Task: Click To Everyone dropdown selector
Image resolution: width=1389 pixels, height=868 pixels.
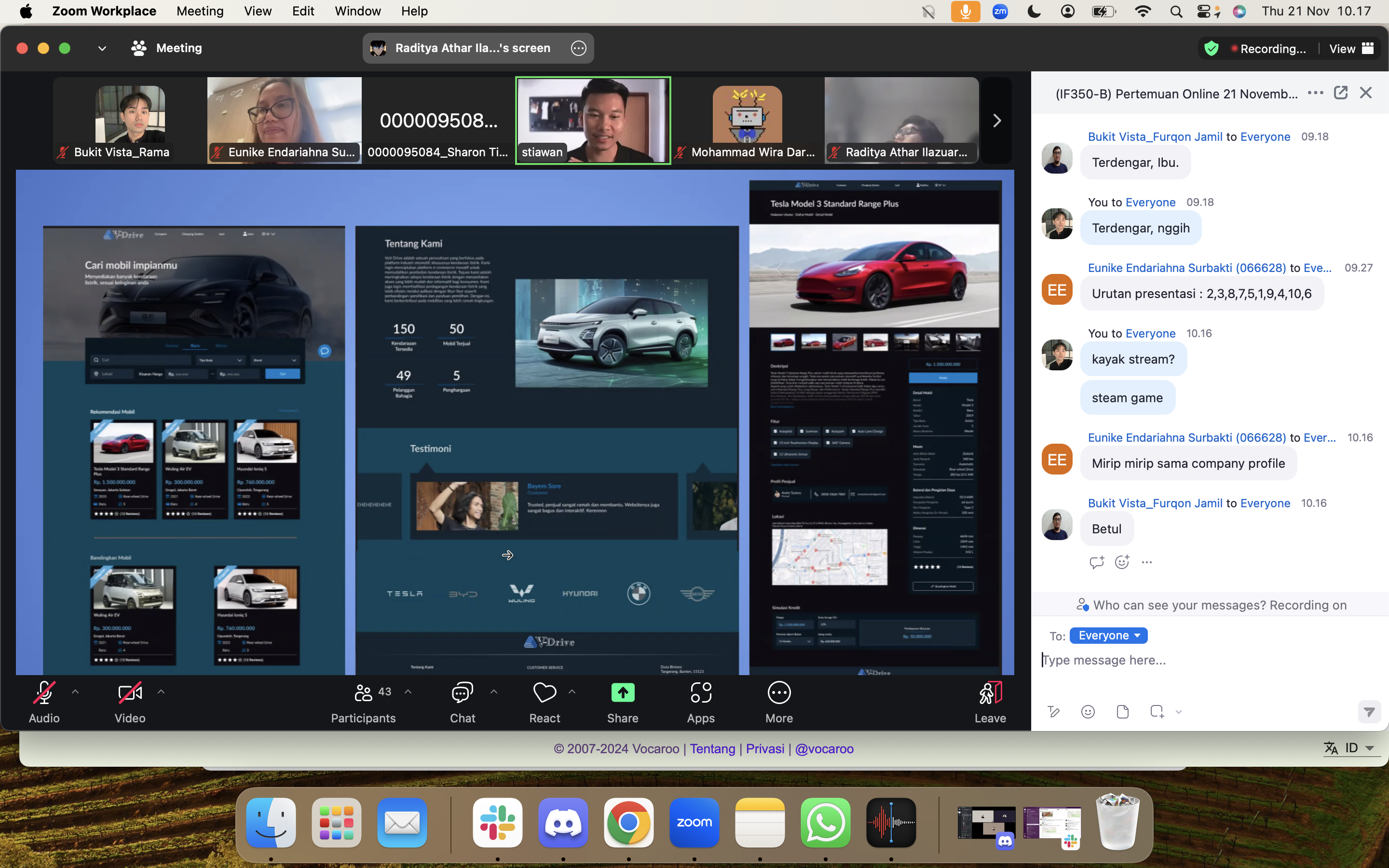Action: (x=1108, y=635)
